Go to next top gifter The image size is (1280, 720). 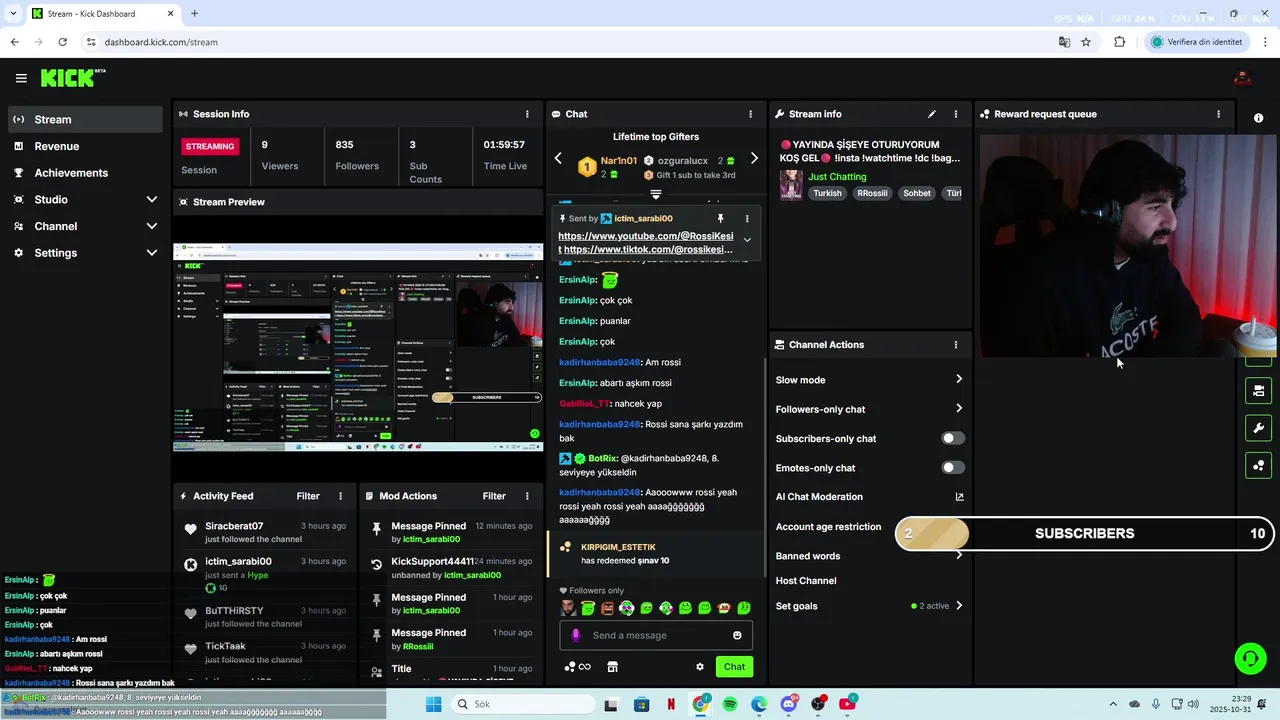tap(754, 158)
